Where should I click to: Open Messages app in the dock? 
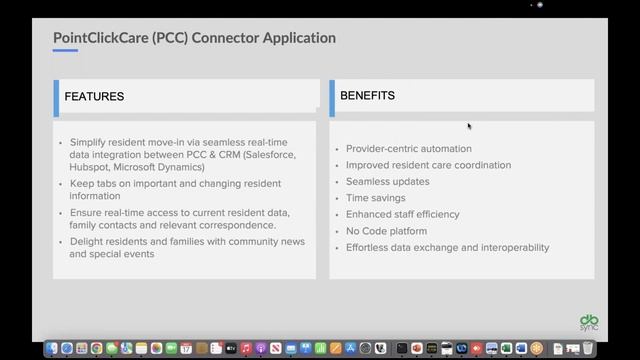(x=111, y=348)
